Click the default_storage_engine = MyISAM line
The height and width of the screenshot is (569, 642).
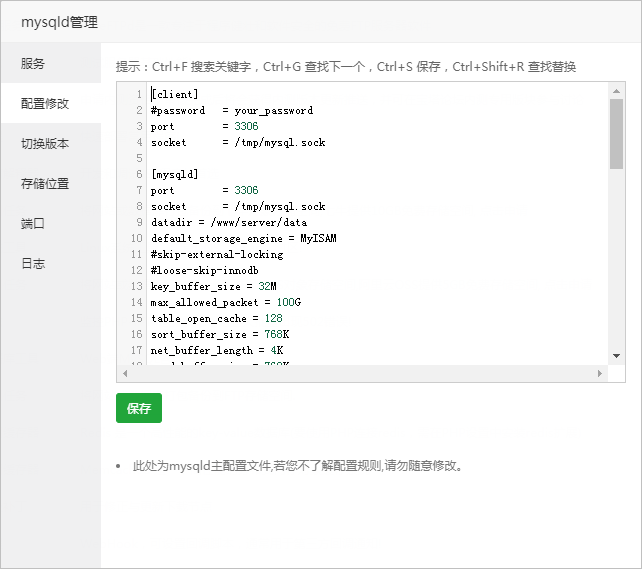pyautogui.click(x=244, y=238)
